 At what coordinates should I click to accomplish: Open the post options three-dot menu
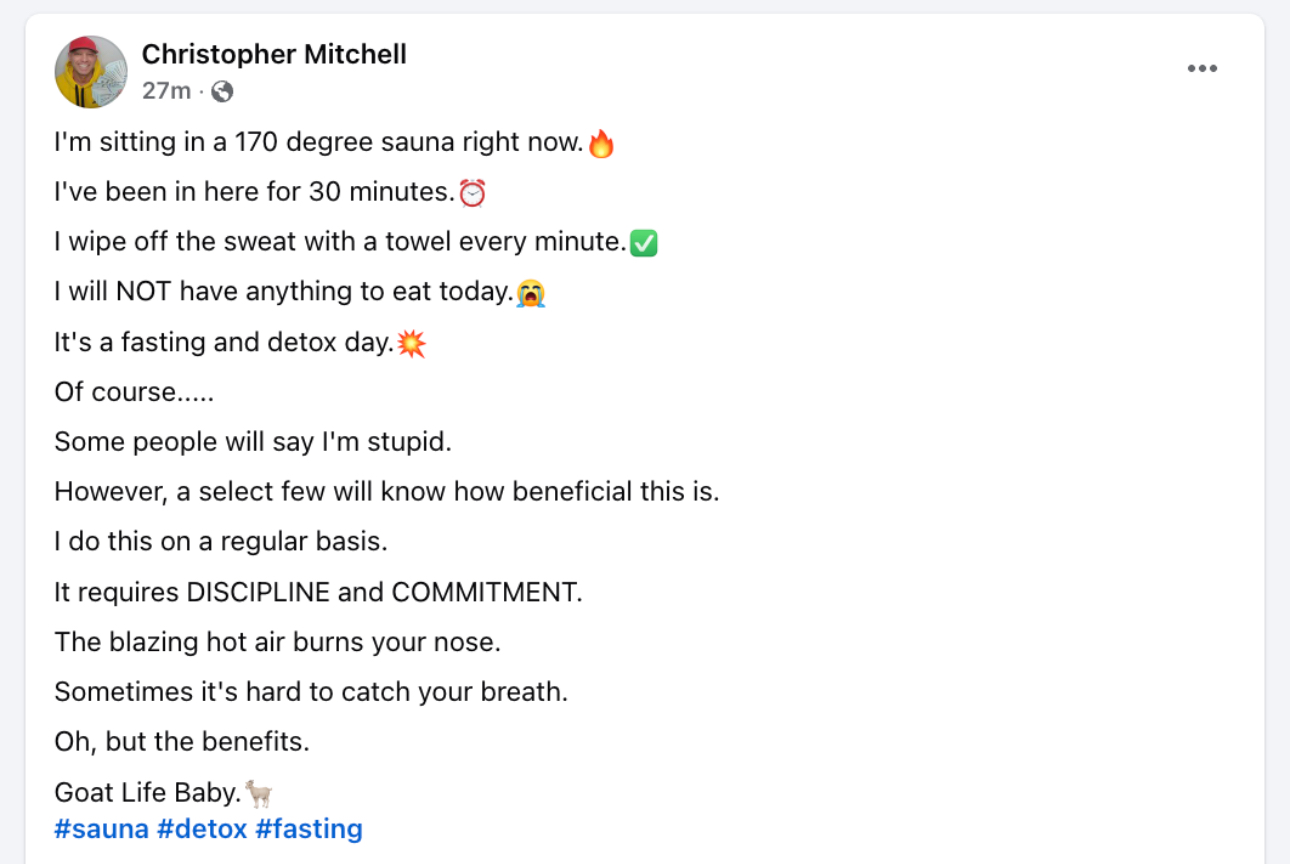(x=1202, y=69)
